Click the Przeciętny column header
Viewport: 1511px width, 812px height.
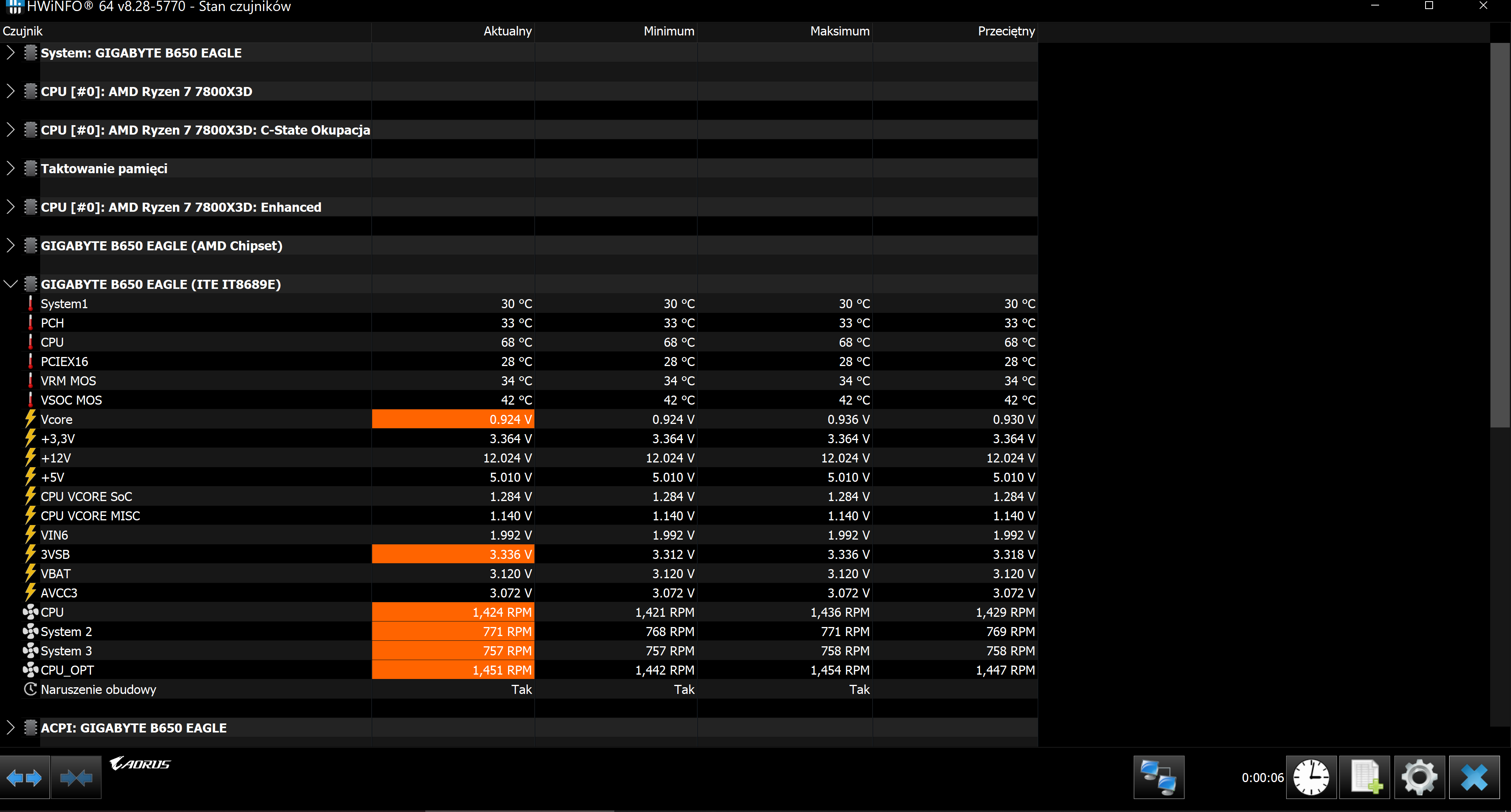[x=955, y=31]
